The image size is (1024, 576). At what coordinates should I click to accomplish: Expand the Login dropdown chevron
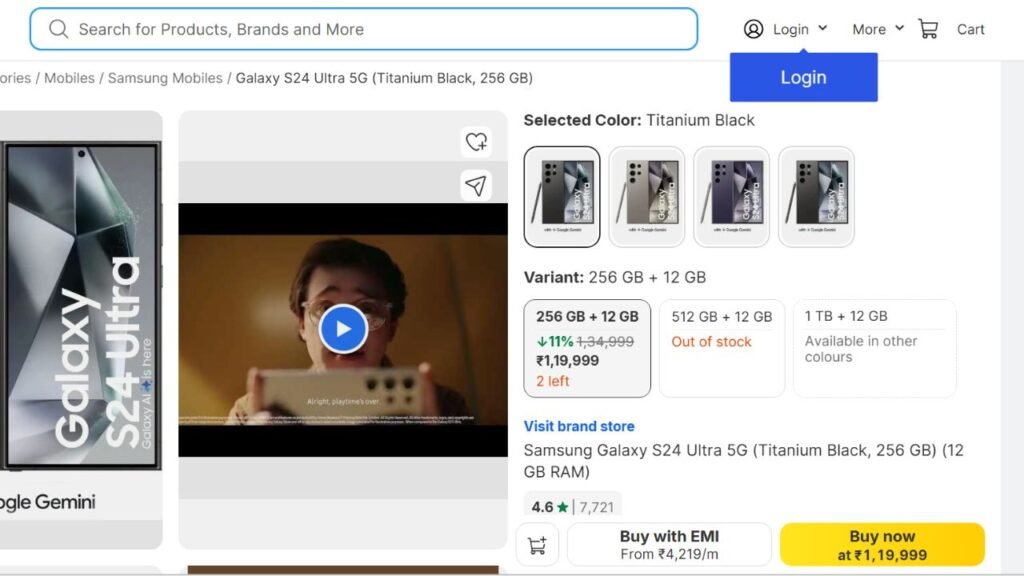pyautogui.click(x=823, y=28)
